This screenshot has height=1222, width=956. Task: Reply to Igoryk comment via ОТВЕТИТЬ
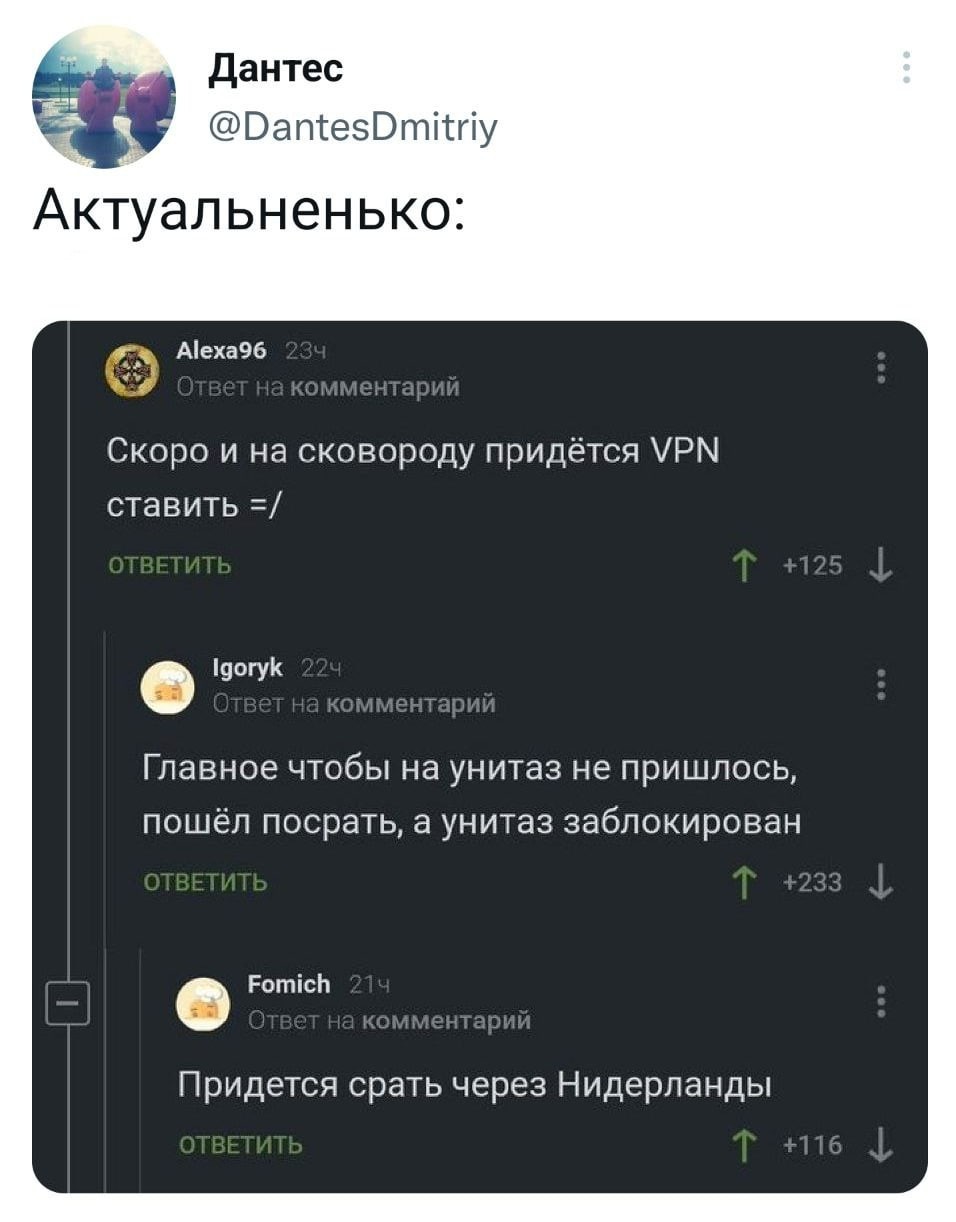206,882
